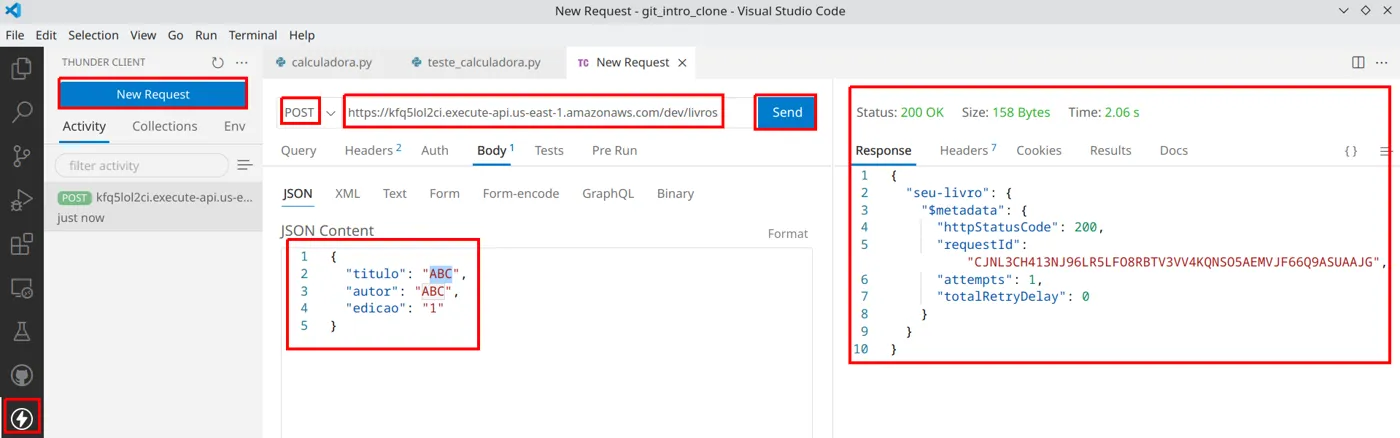
Task: Open Source Control view
Action: pyautogui.click(x=21, y=156)
